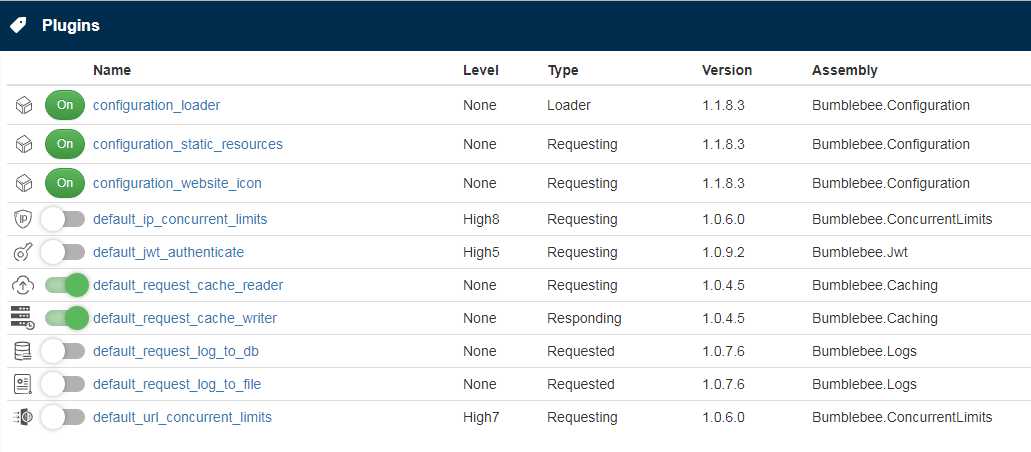Click the cube icon beside configuration_website_icon

tap(24, 183)
